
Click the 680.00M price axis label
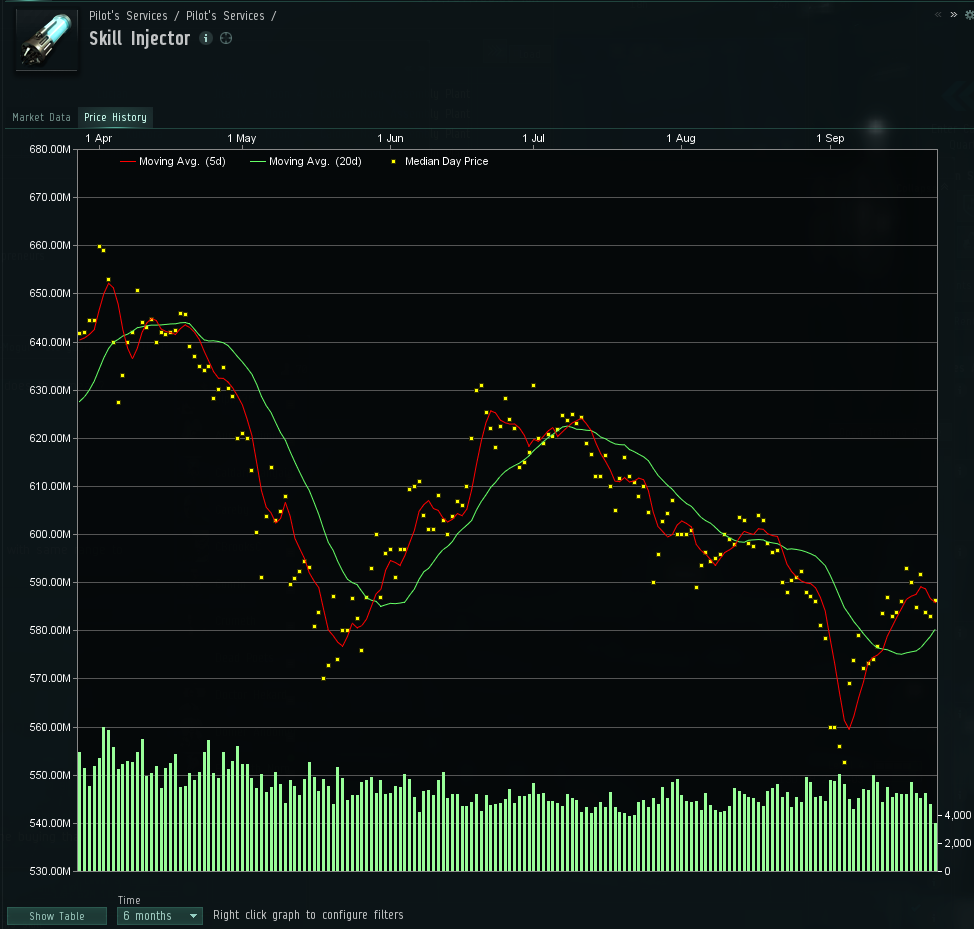[50, 150]
